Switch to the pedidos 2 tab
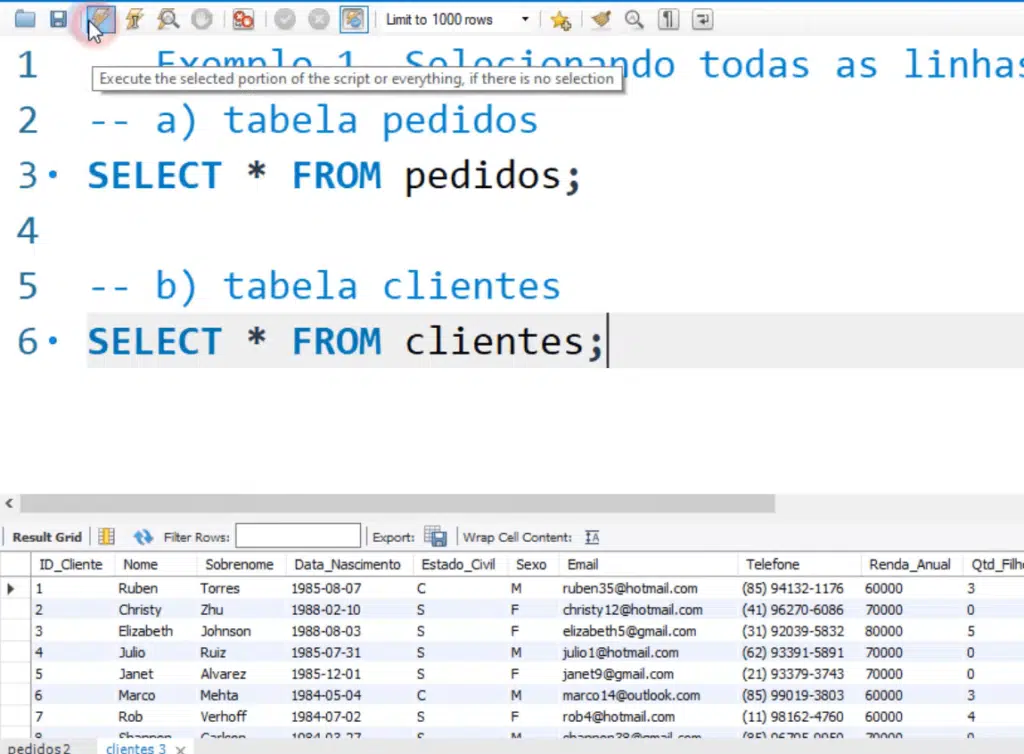This screenshot has width=1024, height=754. [39, 748]
